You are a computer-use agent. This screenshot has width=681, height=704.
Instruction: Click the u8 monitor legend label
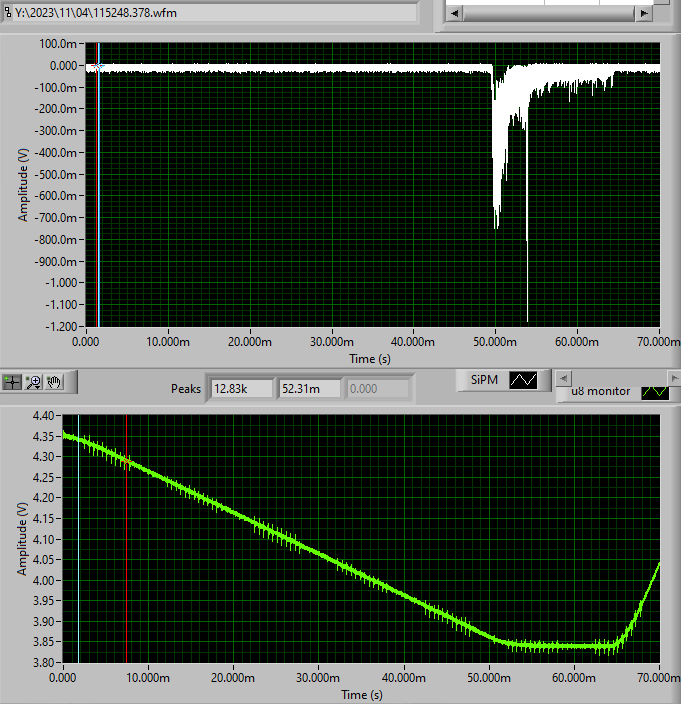[600, 392]
